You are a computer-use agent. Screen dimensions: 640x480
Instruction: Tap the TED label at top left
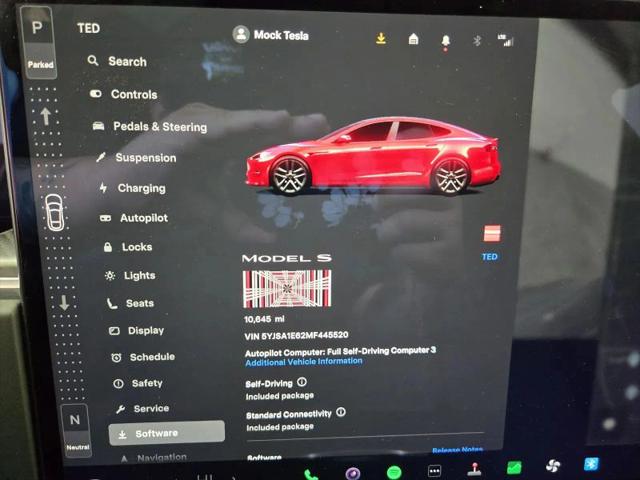[x=89, y=28]
